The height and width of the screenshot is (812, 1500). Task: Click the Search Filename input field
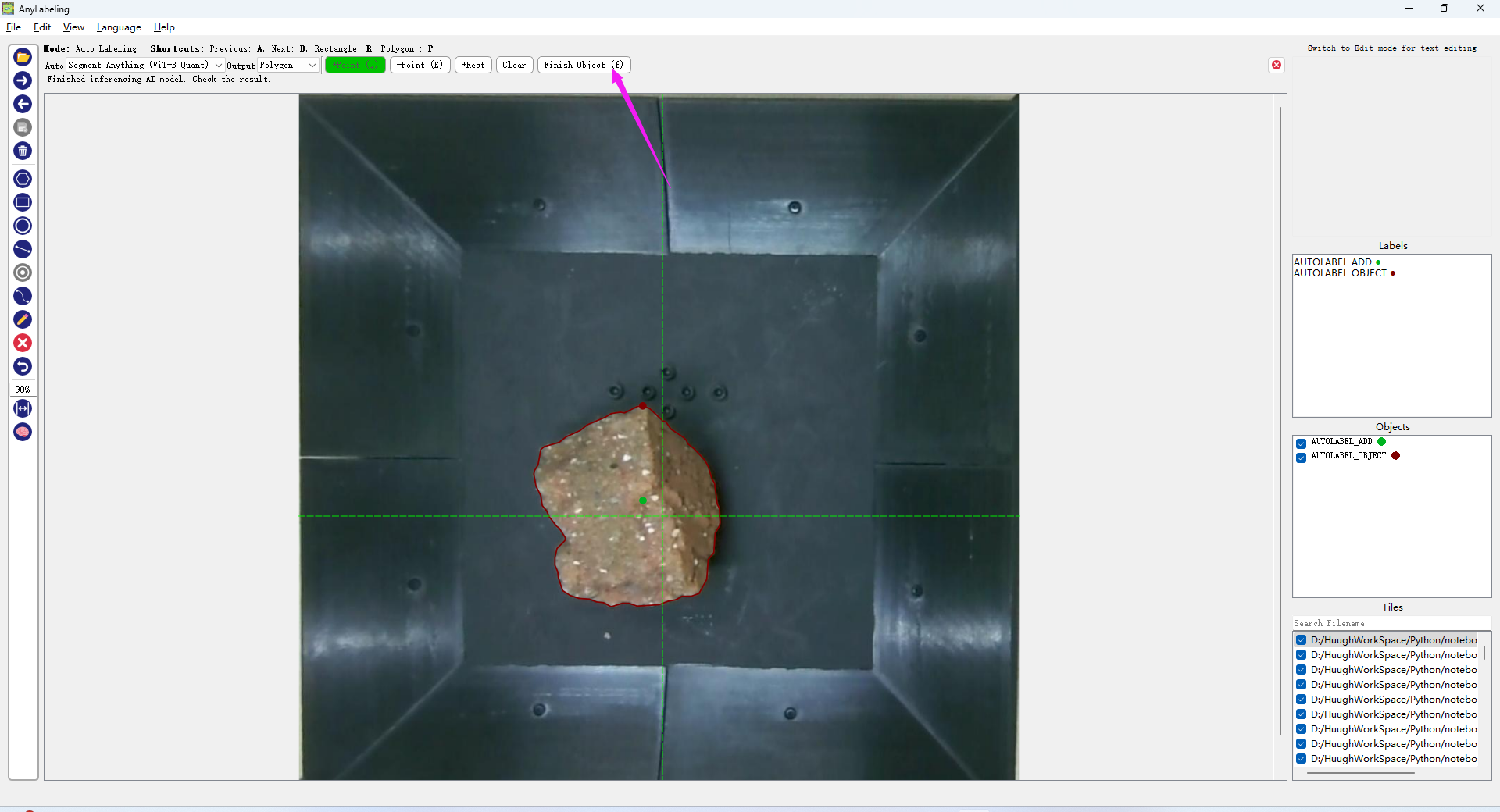pyautogui.click(x=1391, y=623)
